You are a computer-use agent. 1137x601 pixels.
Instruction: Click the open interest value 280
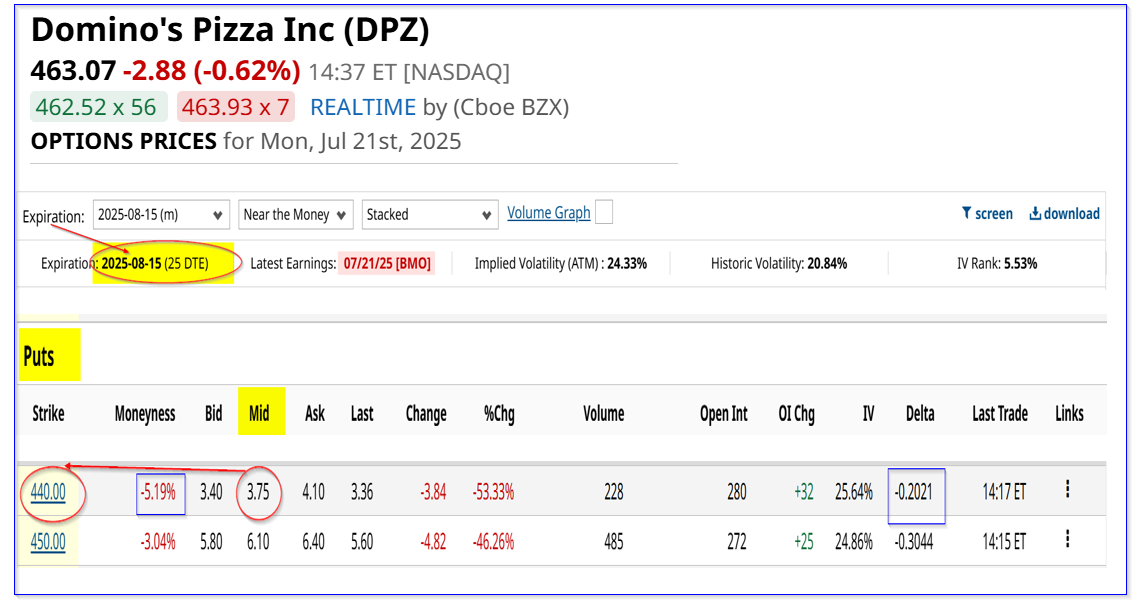pos(737,492)
